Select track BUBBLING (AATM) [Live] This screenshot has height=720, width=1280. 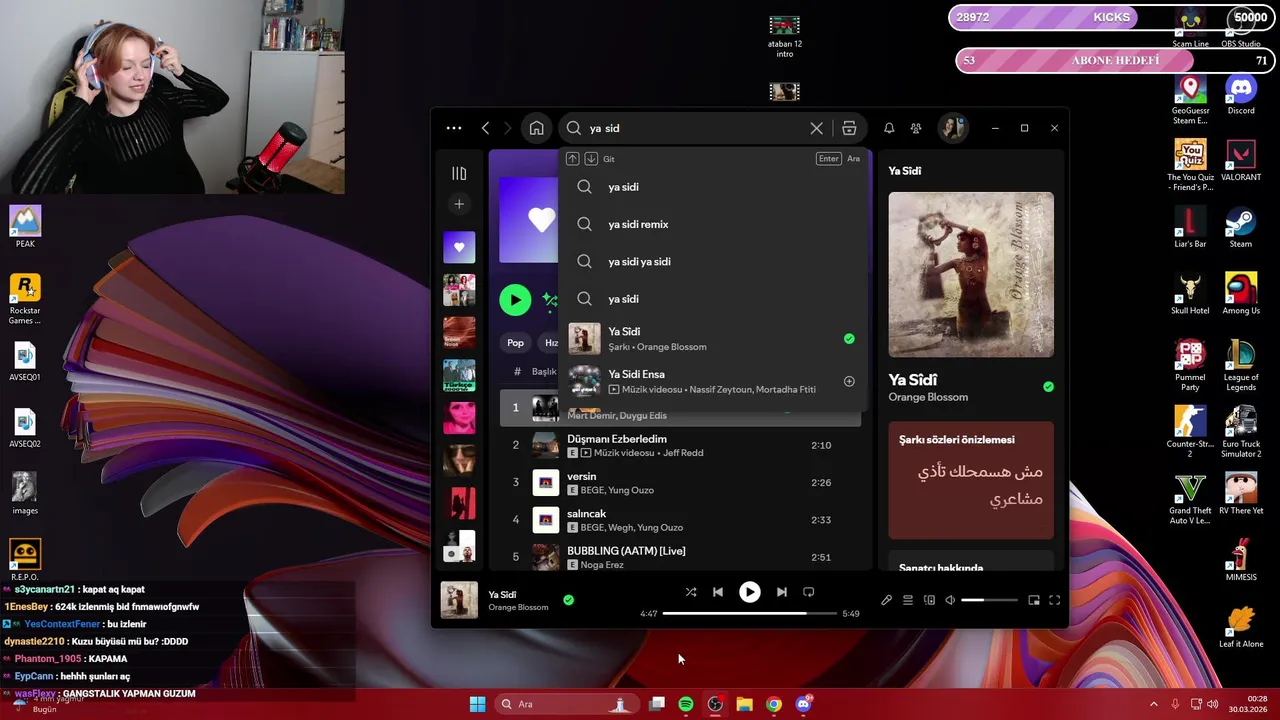(x=680, y=557)
